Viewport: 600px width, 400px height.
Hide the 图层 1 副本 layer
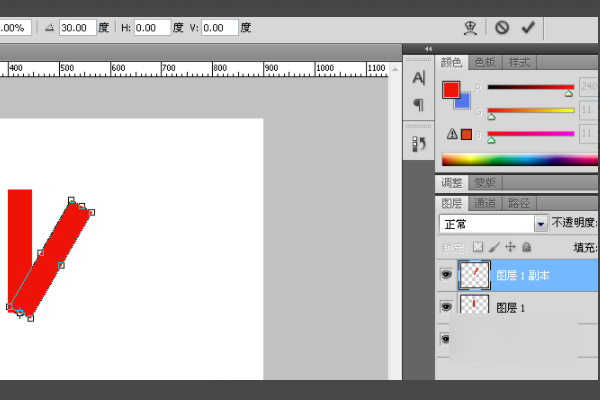(x=446, y=274)
